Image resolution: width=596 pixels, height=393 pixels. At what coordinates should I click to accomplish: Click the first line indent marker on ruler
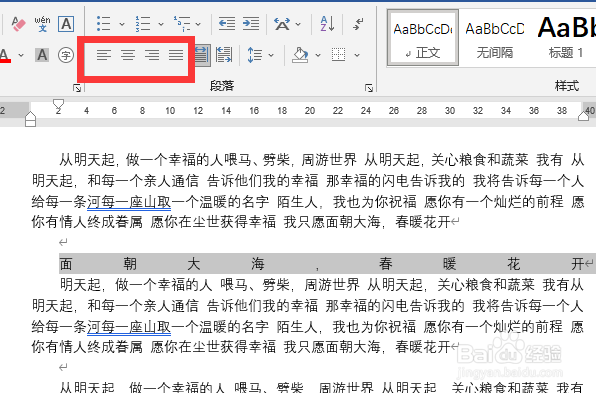(58, 104)
